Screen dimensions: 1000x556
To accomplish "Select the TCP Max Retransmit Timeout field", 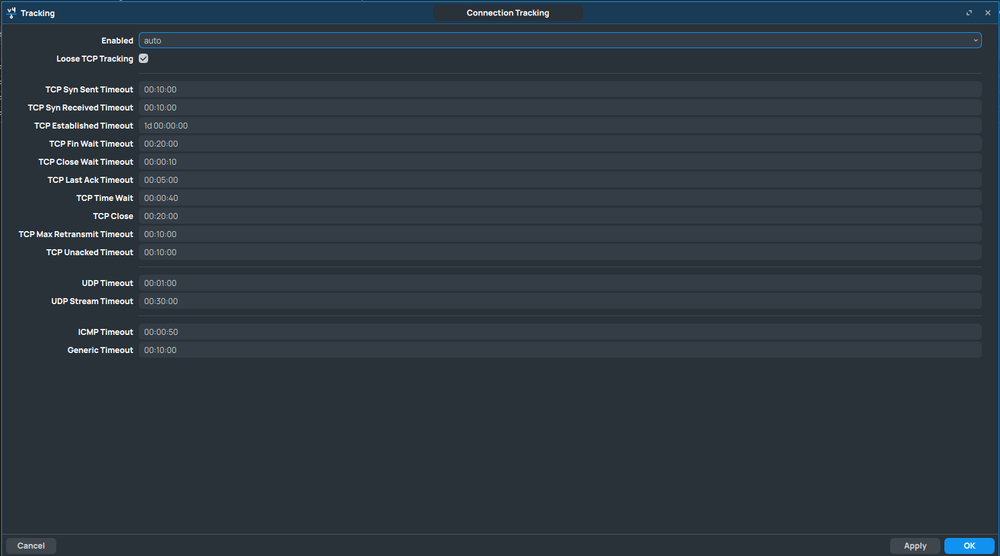I will 559,234.
